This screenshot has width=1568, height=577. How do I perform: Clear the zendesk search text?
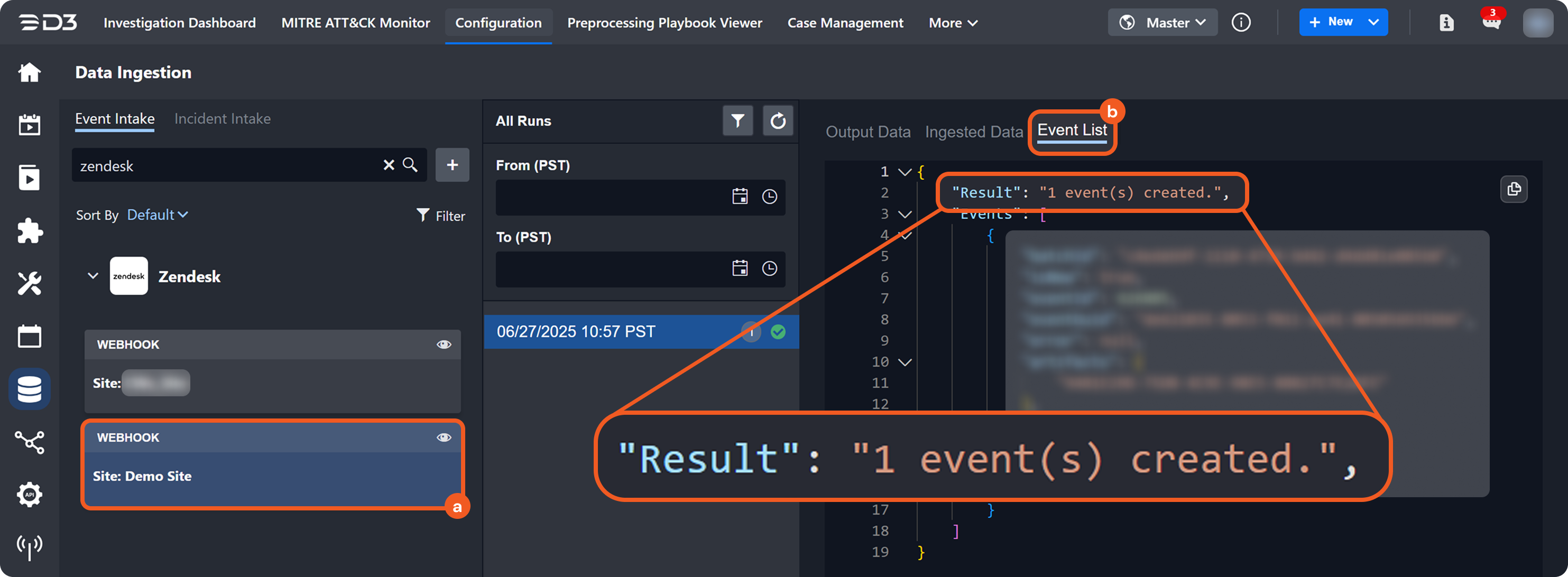(389, 165)
